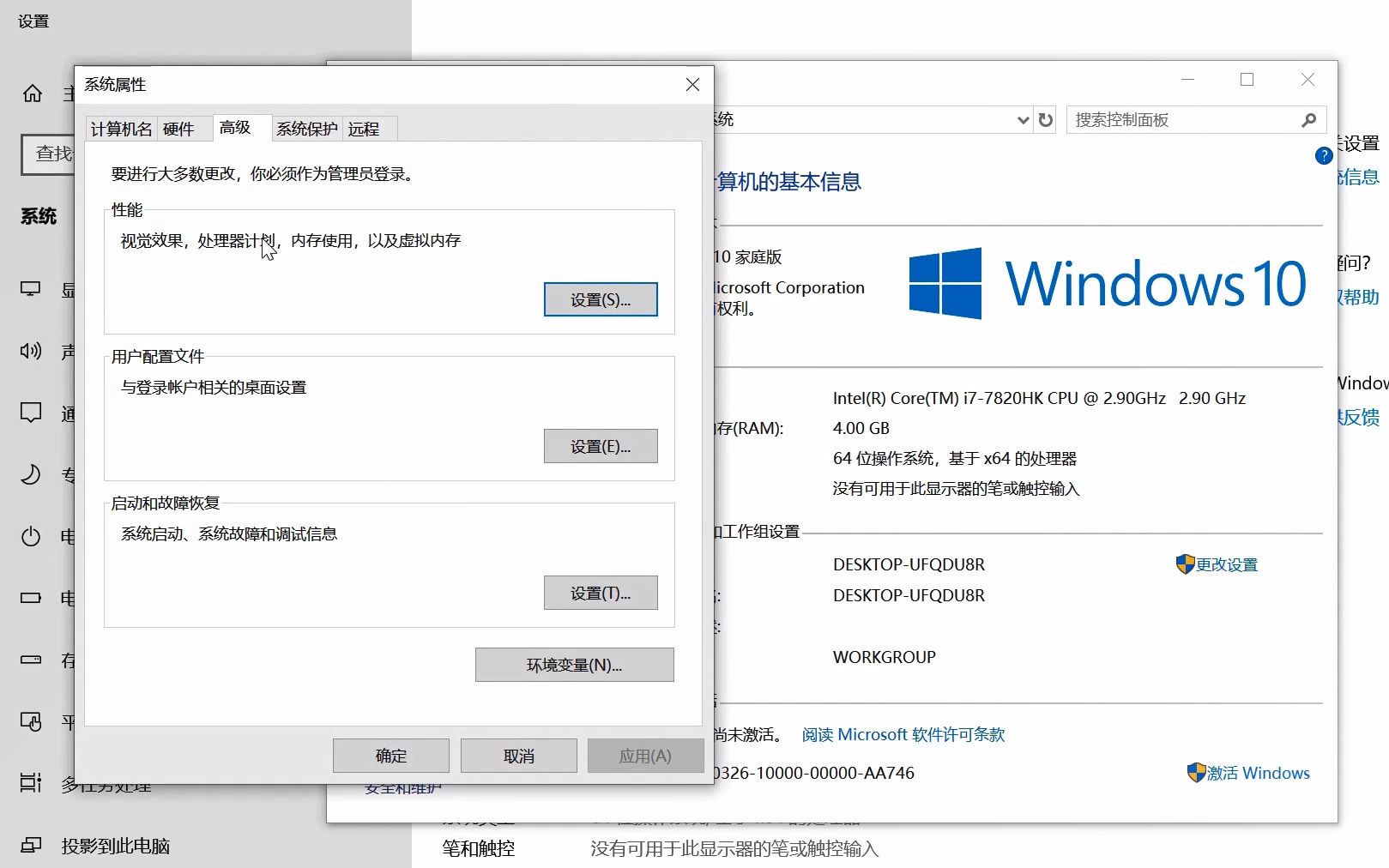Open Power & sleep icon in sidebar
This screenshot has width=1389, height=868.
[x=31, y=536]
